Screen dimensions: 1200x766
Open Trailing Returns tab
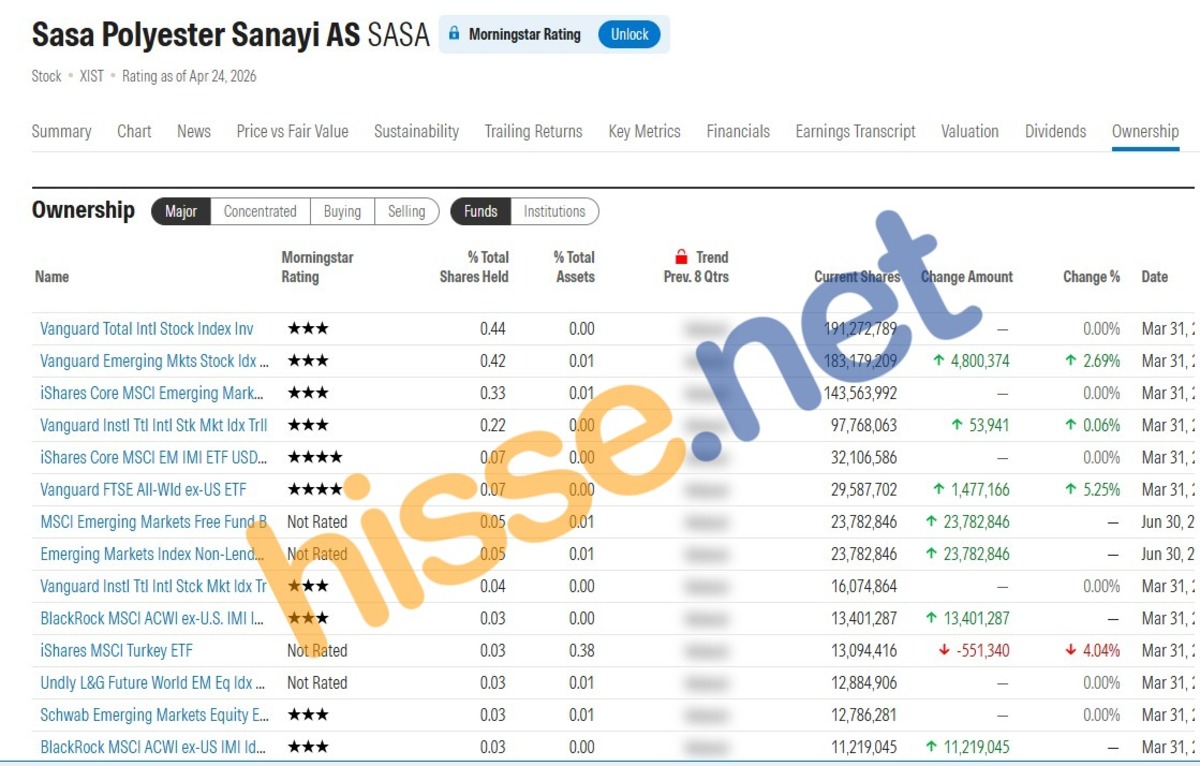coord(533,131)
